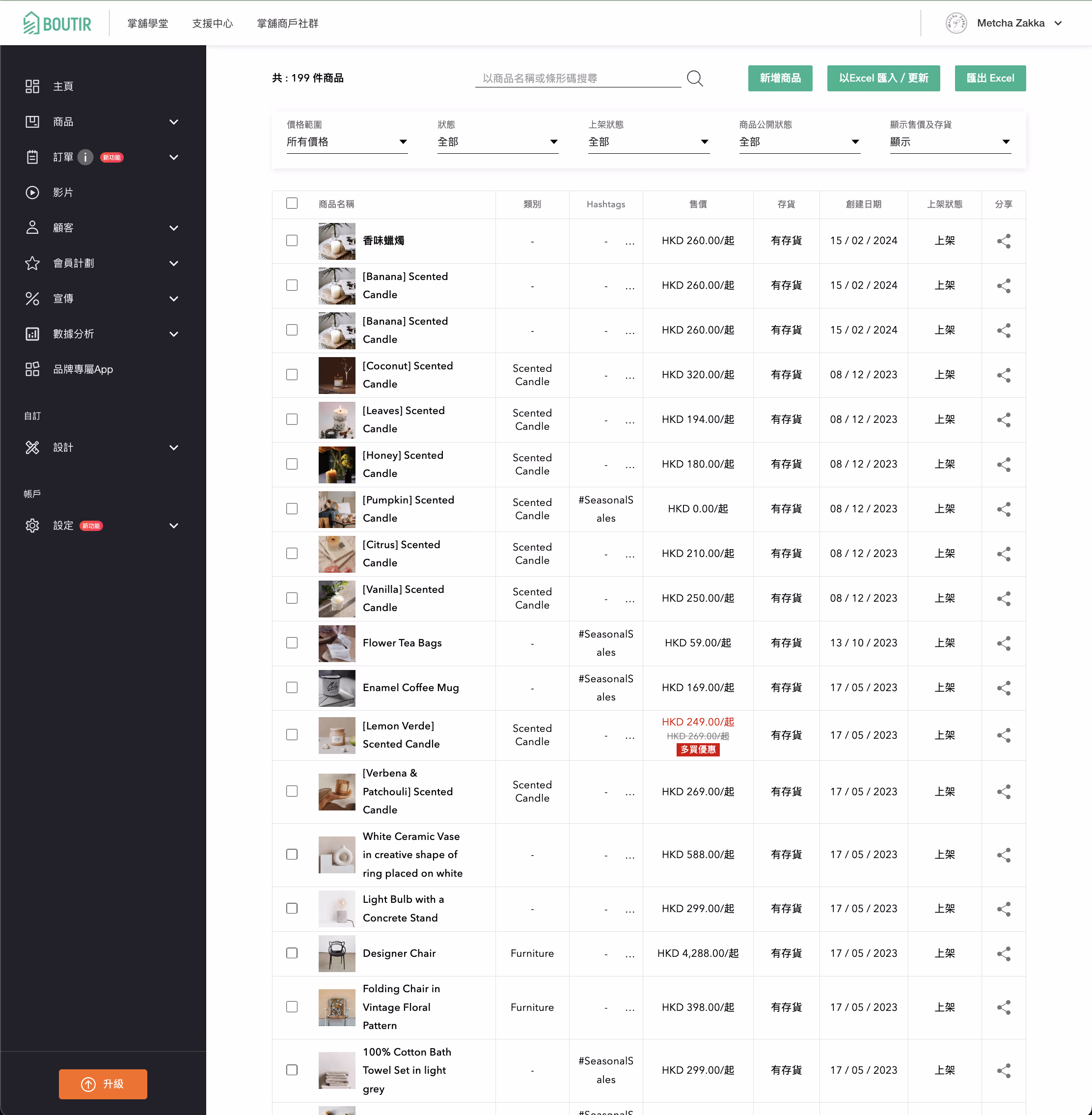Click 以Excel 匯入 / 更新 button

883,78
